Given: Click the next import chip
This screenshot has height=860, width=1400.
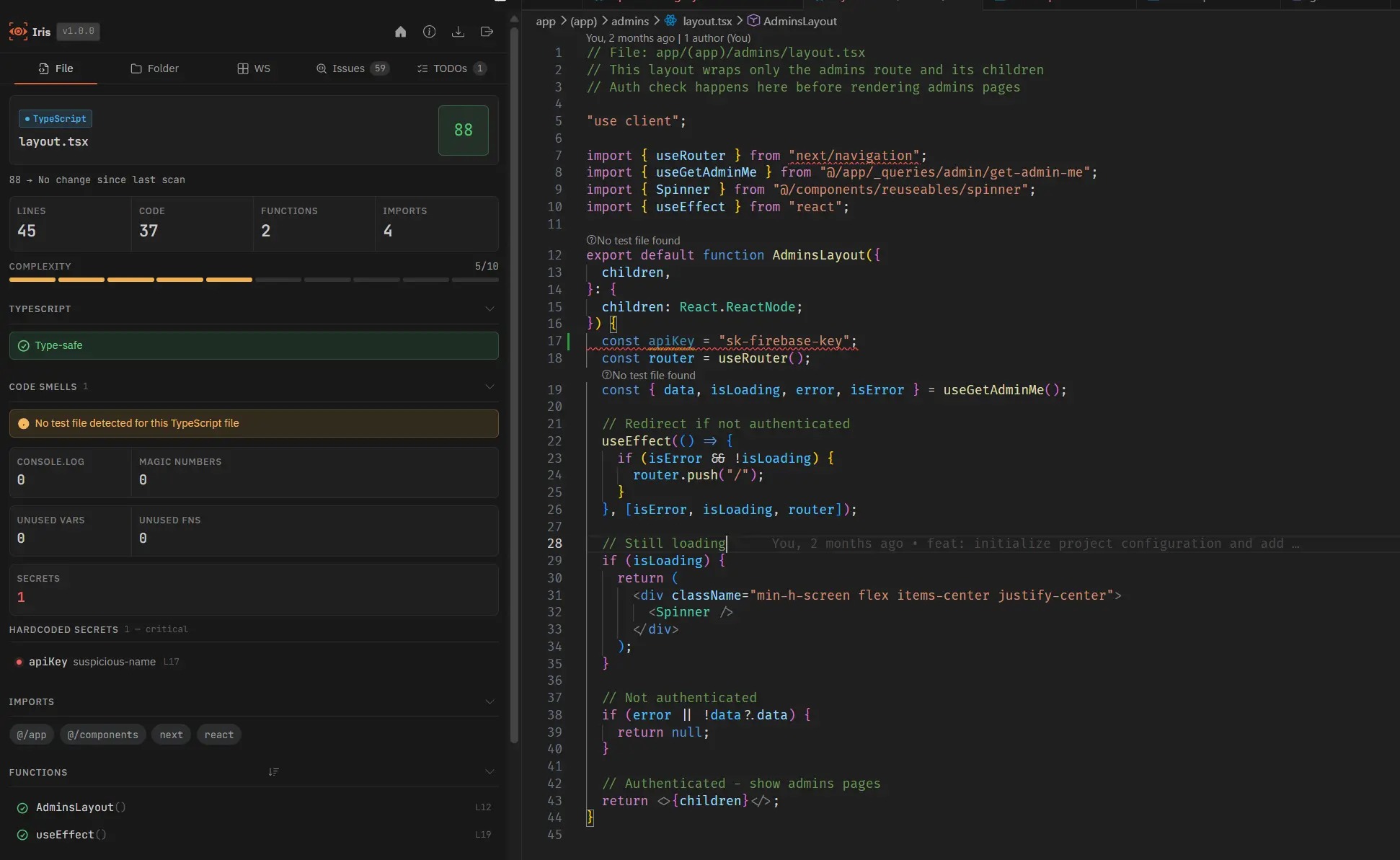Looking at the screenshot, I should pyautogui.click(x=171, y=735).
